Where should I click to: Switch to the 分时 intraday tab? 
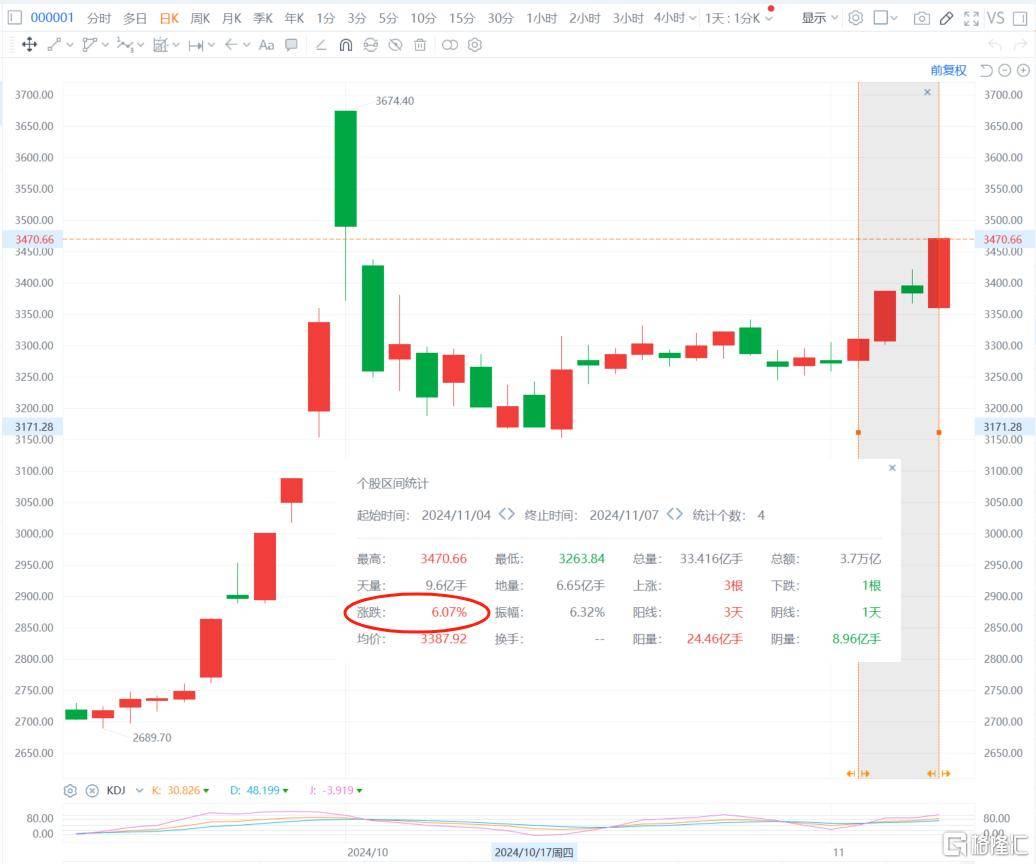tap(99, 18)
